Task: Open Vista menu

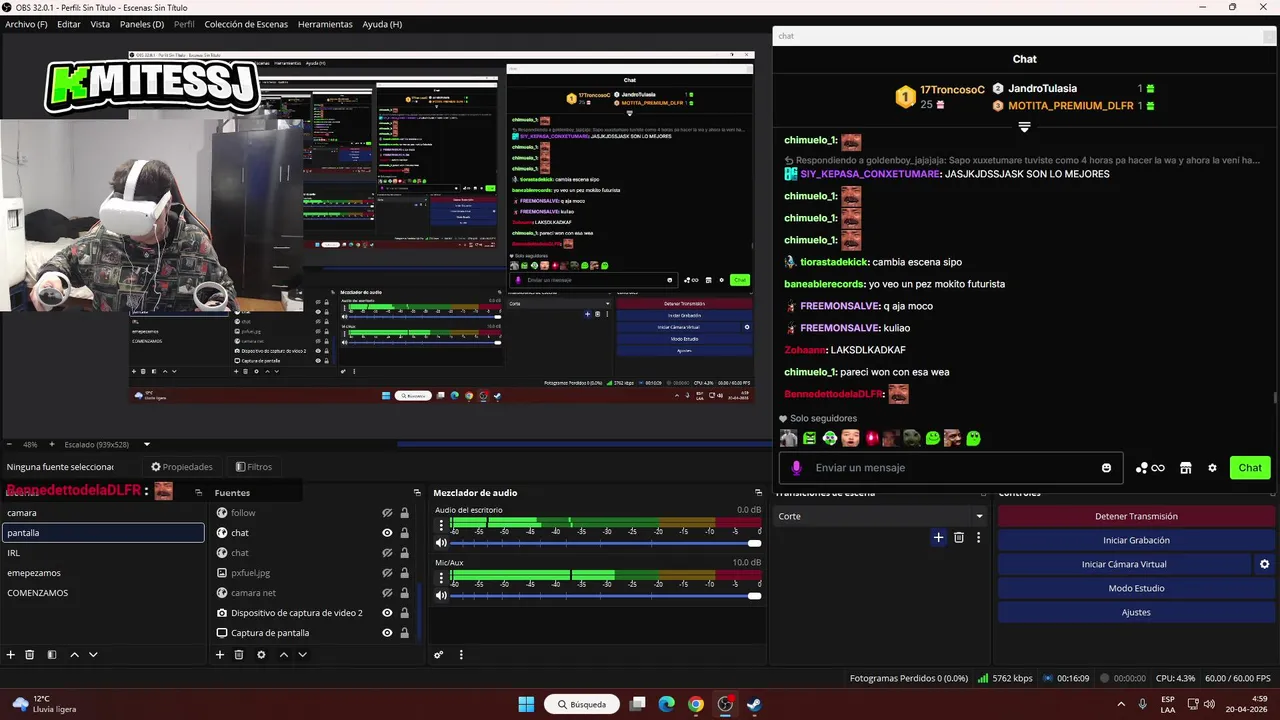Action: [x=100, y=24]
